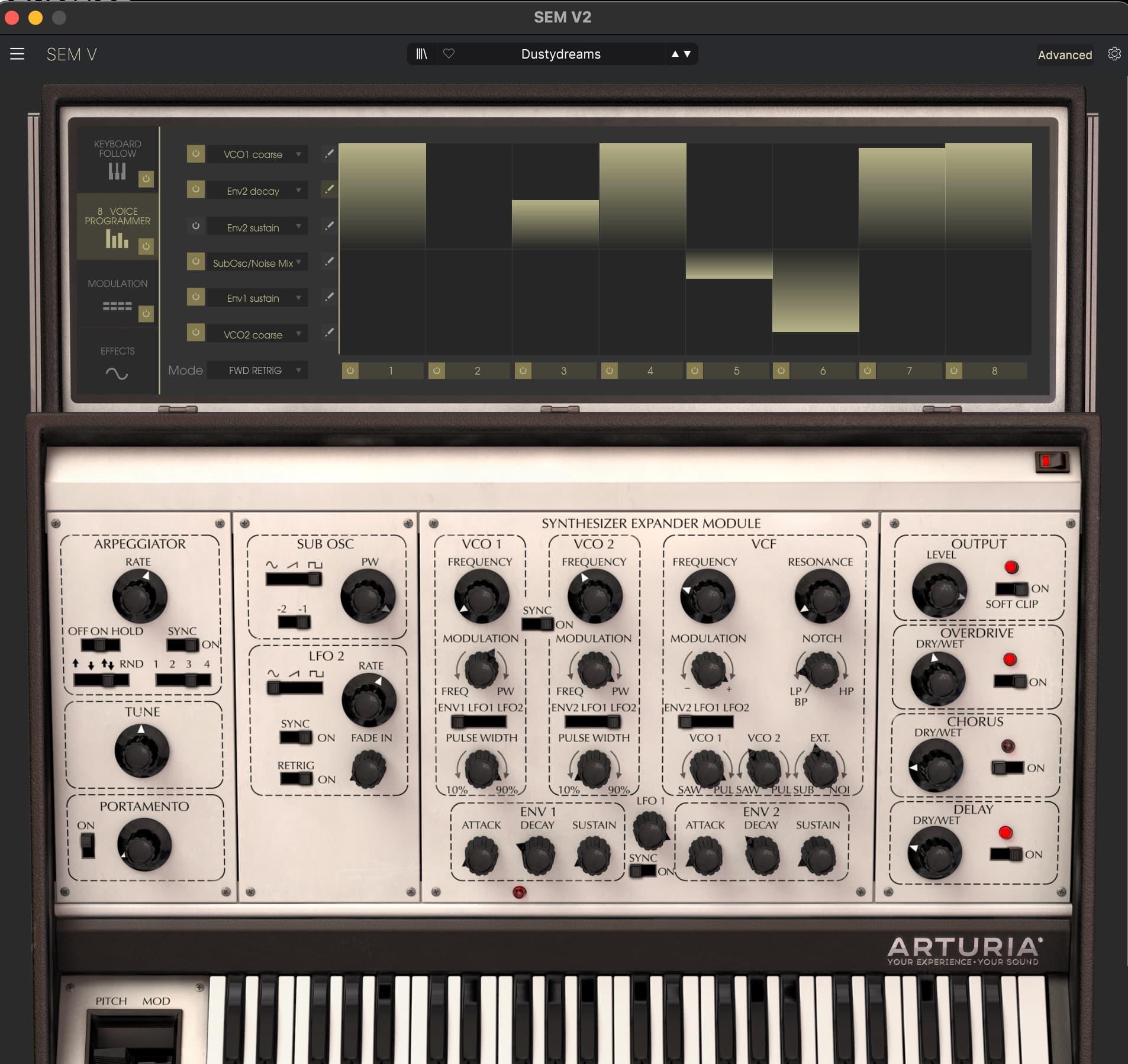Select pencil edit icon for Env2 decay

pos(329,189)
